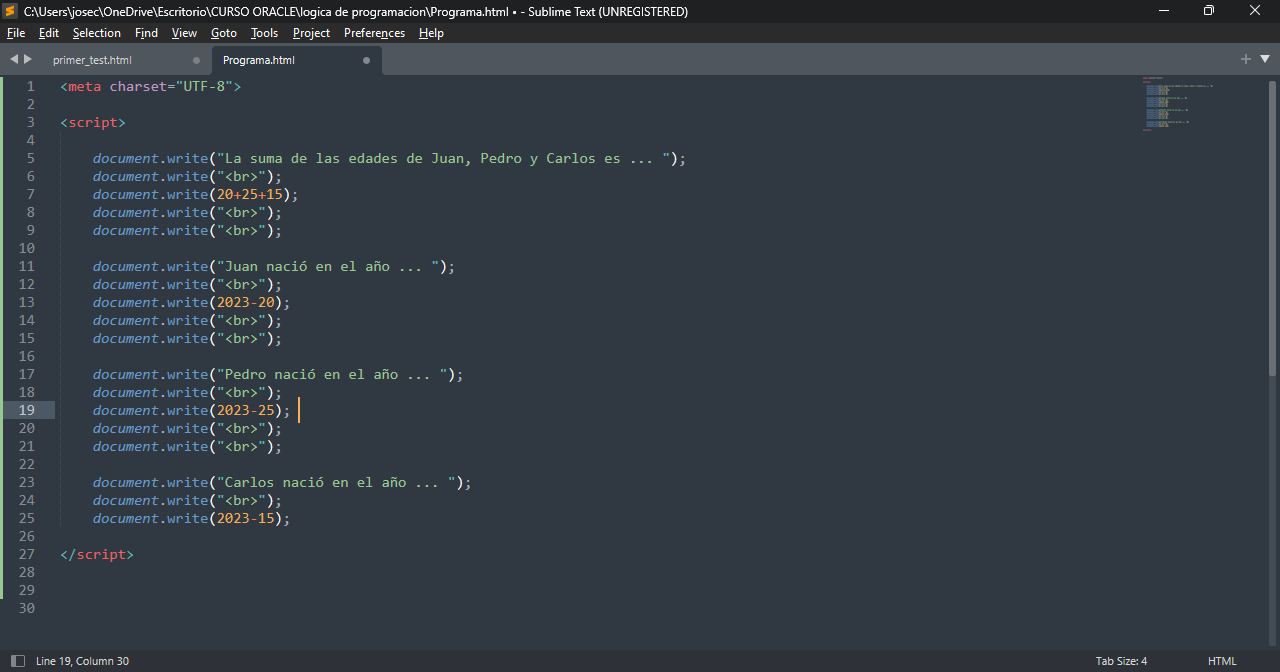The image size is (1280, 672).
Task: Open the Help menu
Action: coord(431,33)
